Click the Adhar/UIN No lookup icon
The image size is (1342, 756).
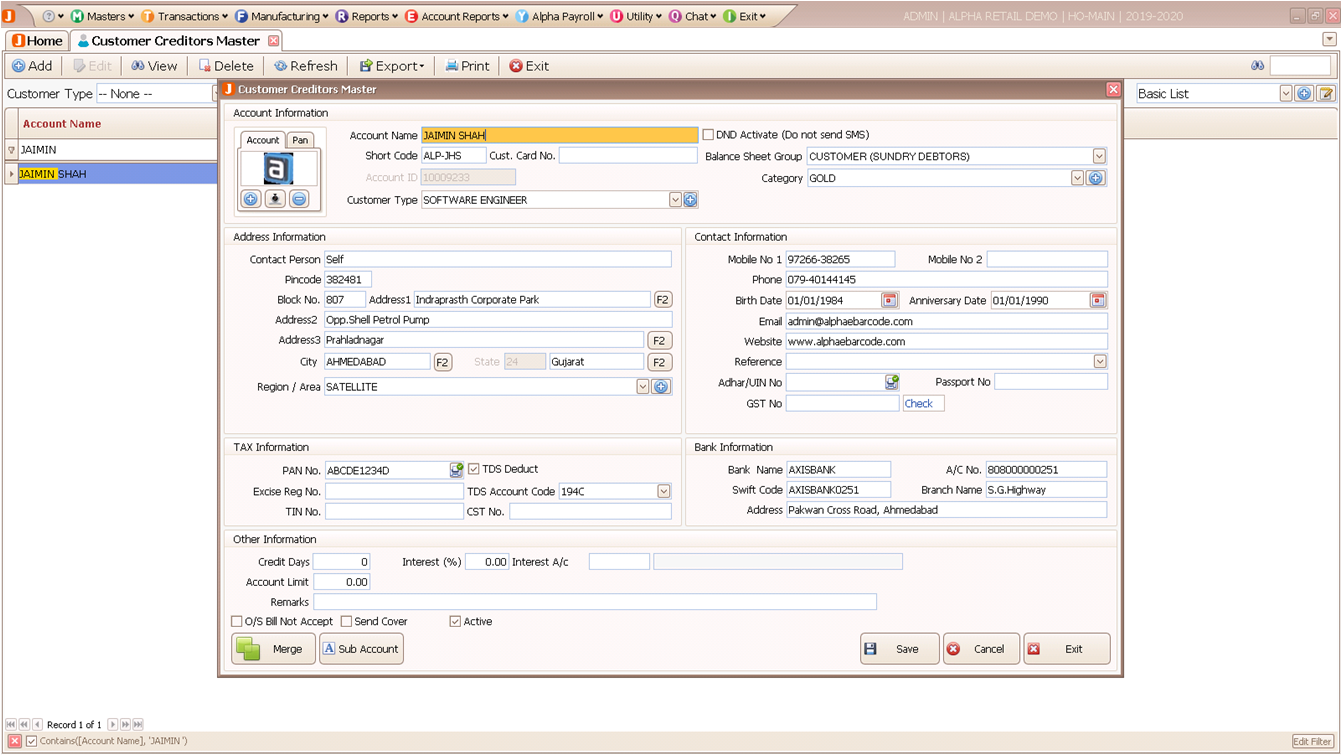click(891, 382)
